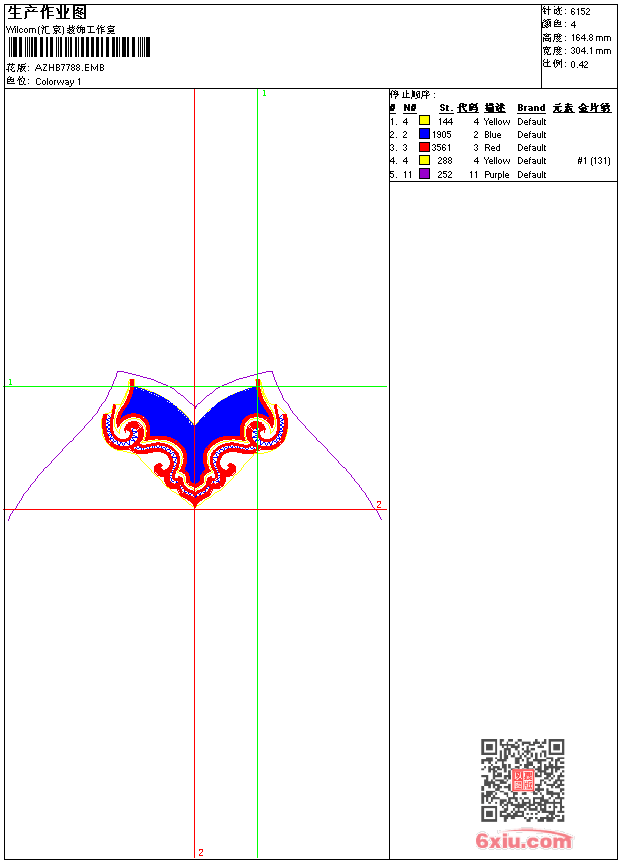Click the QR code image
The height and width of the screenshot is (860, 620).
coord(522,780)
